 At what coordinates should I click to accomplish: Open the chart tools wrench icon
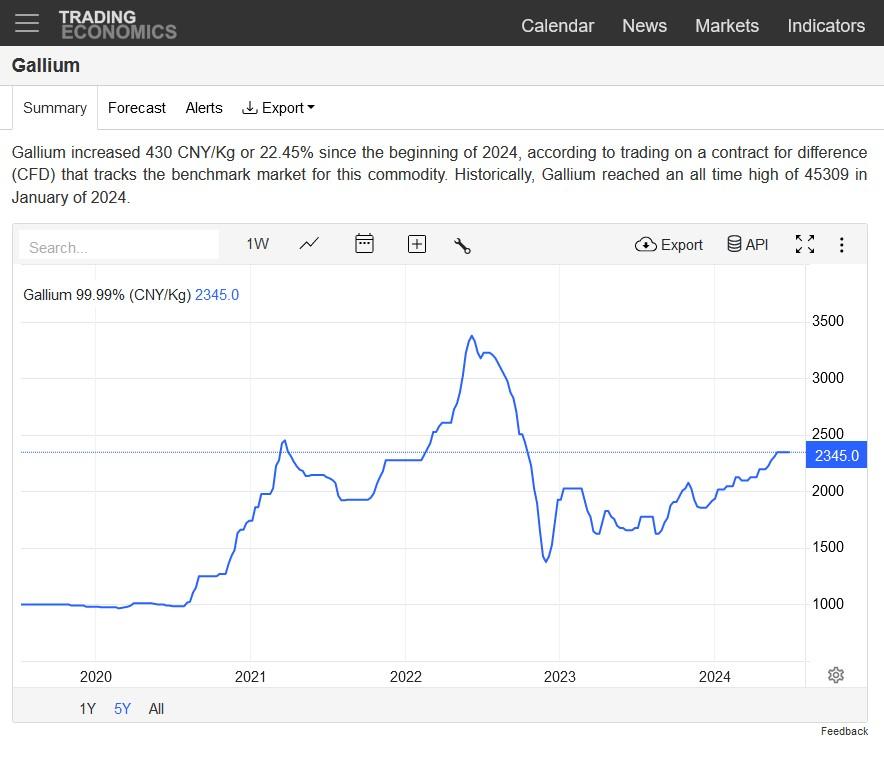pyautogui.click(x=462, y=245)
